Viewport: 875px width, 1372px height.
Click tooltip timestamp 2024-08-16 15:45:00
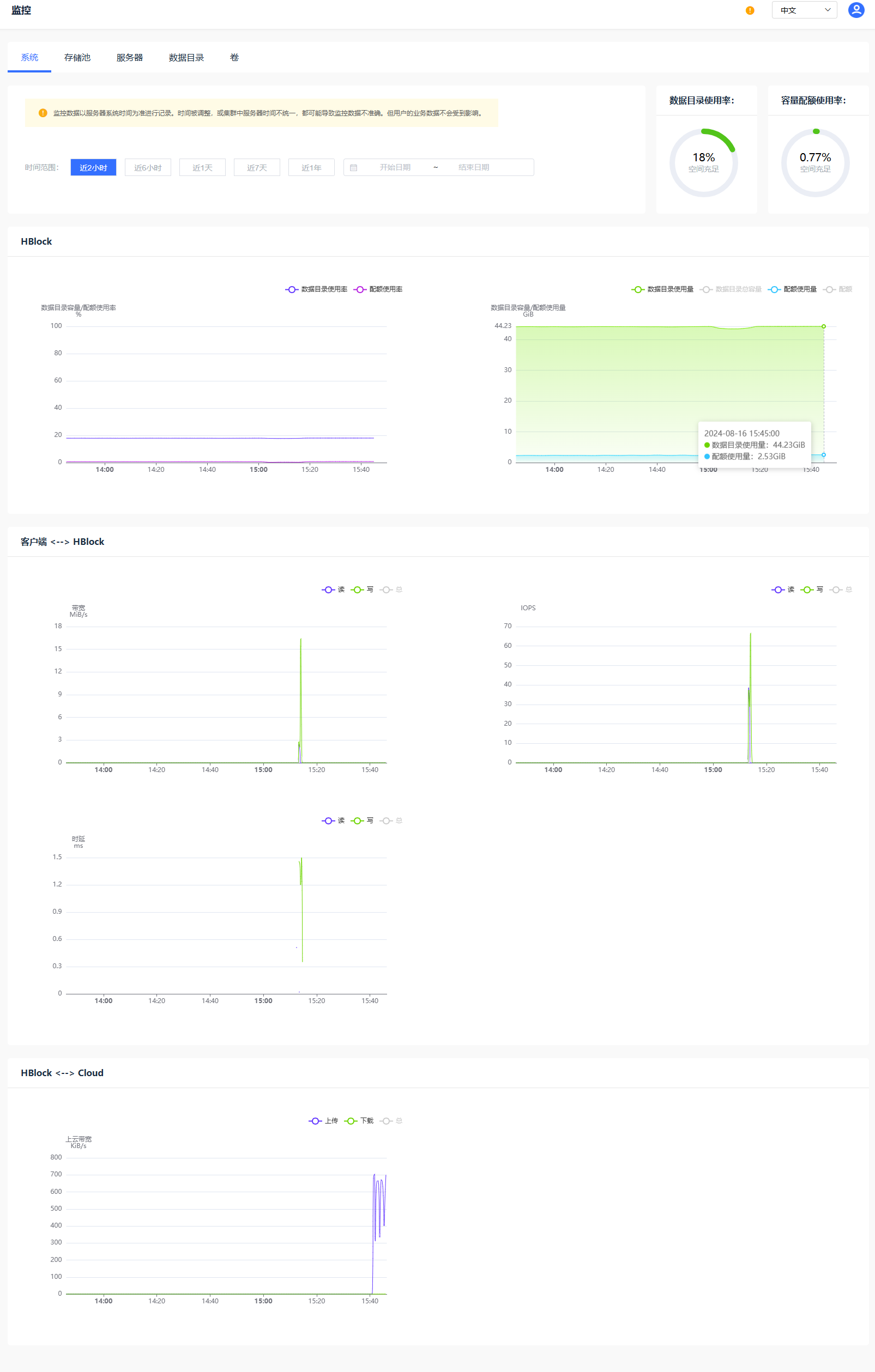coord(741,433)
